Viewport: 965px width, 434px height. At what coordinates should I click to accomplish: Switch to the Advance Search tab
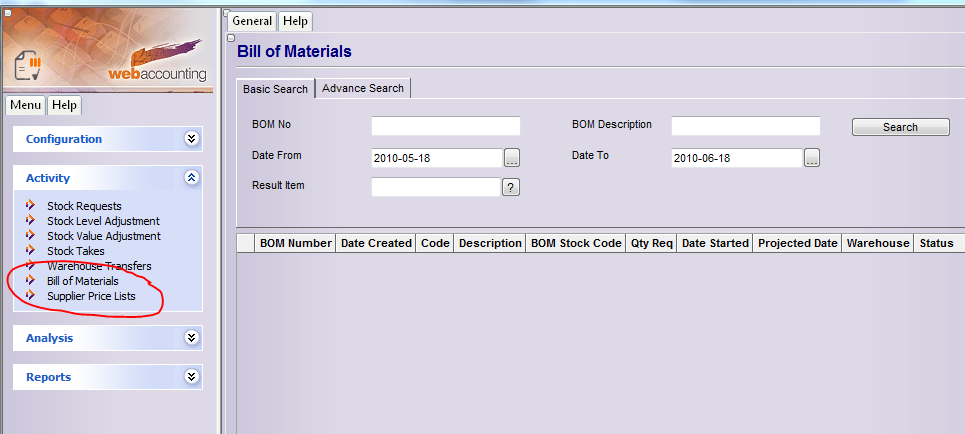363,88
